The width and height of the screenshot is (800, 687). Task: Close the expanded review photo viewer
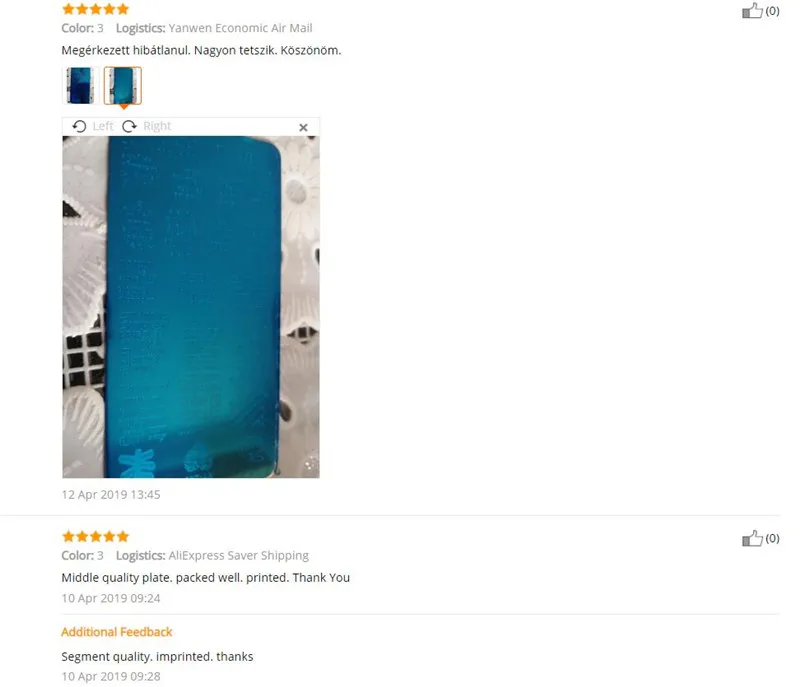pos(303,128)
